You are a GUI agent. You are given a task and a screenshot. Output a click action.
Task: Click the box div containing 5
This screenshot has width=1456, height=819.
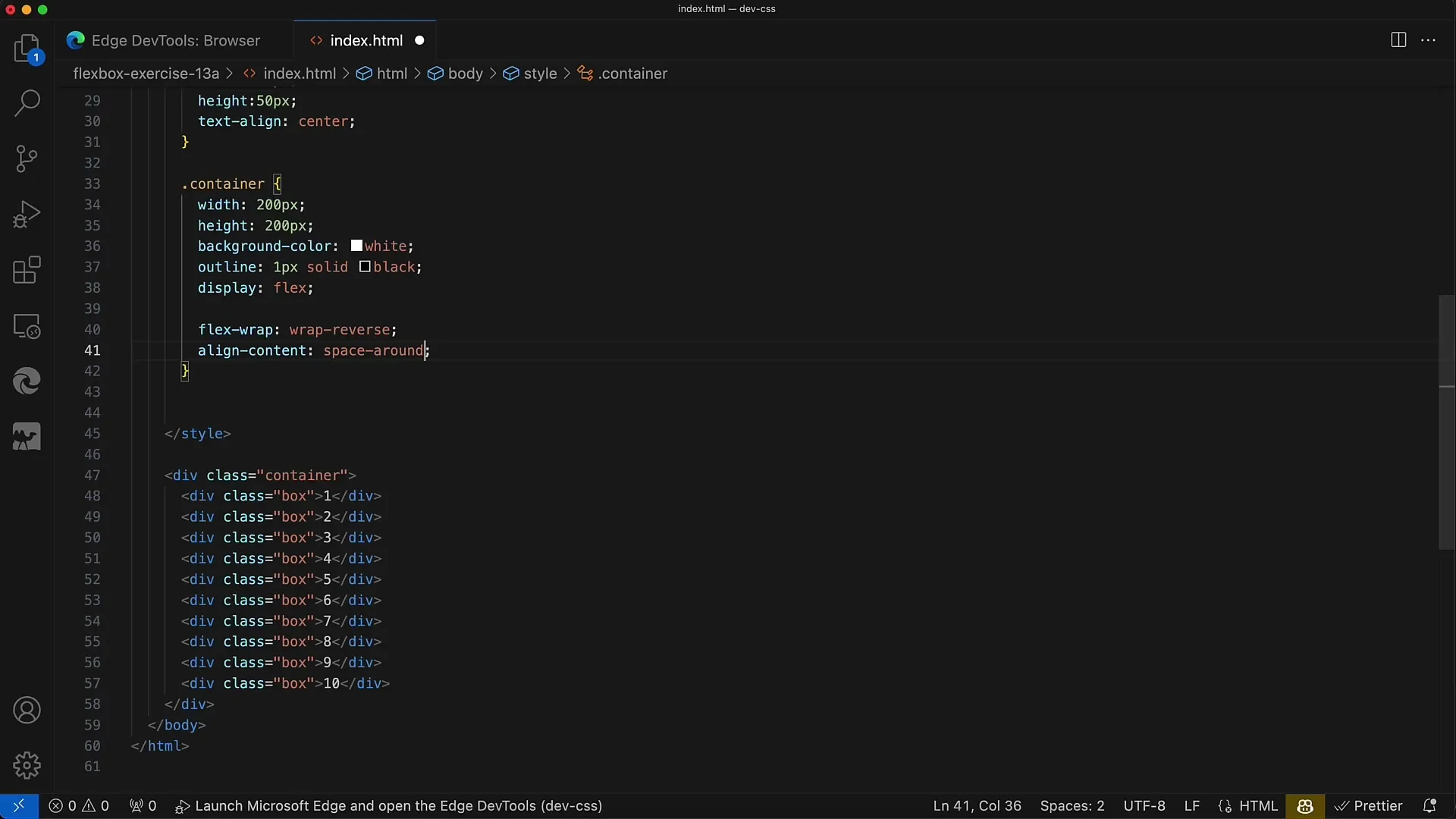[x=281, y=579]
